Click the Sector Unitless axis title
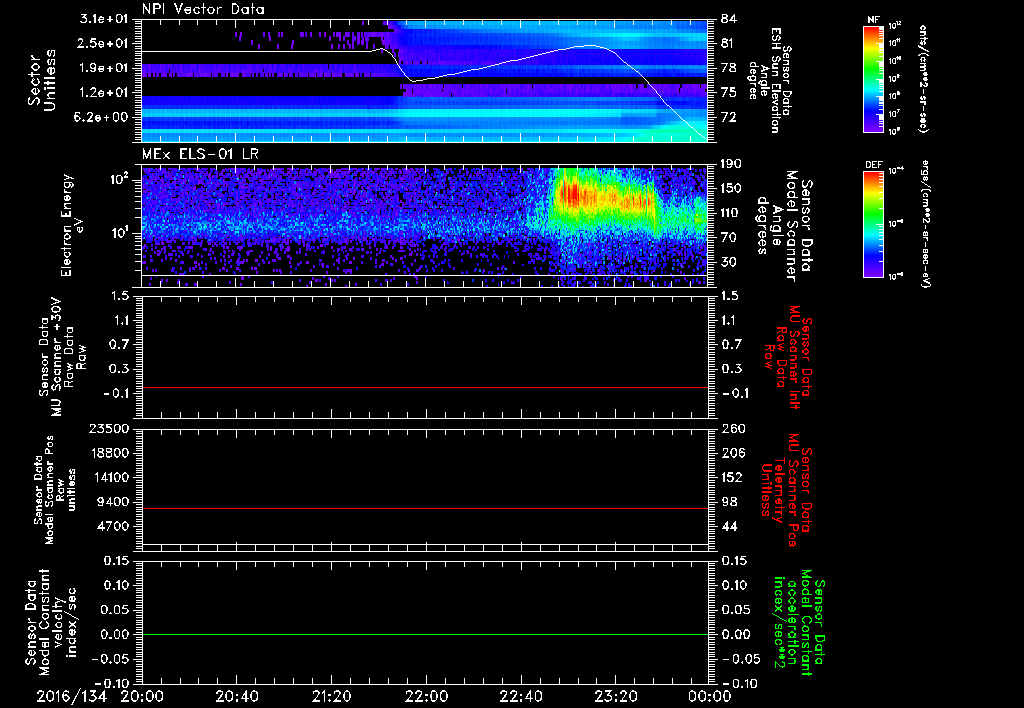This screenshot has height=708, width=1024. [42, 80]
